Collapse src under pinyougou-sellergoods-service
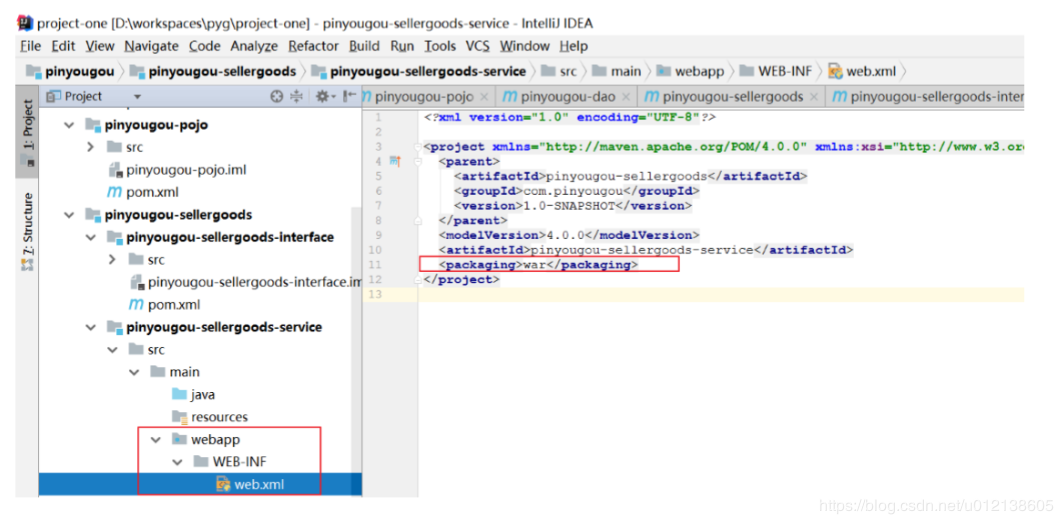 112,350
